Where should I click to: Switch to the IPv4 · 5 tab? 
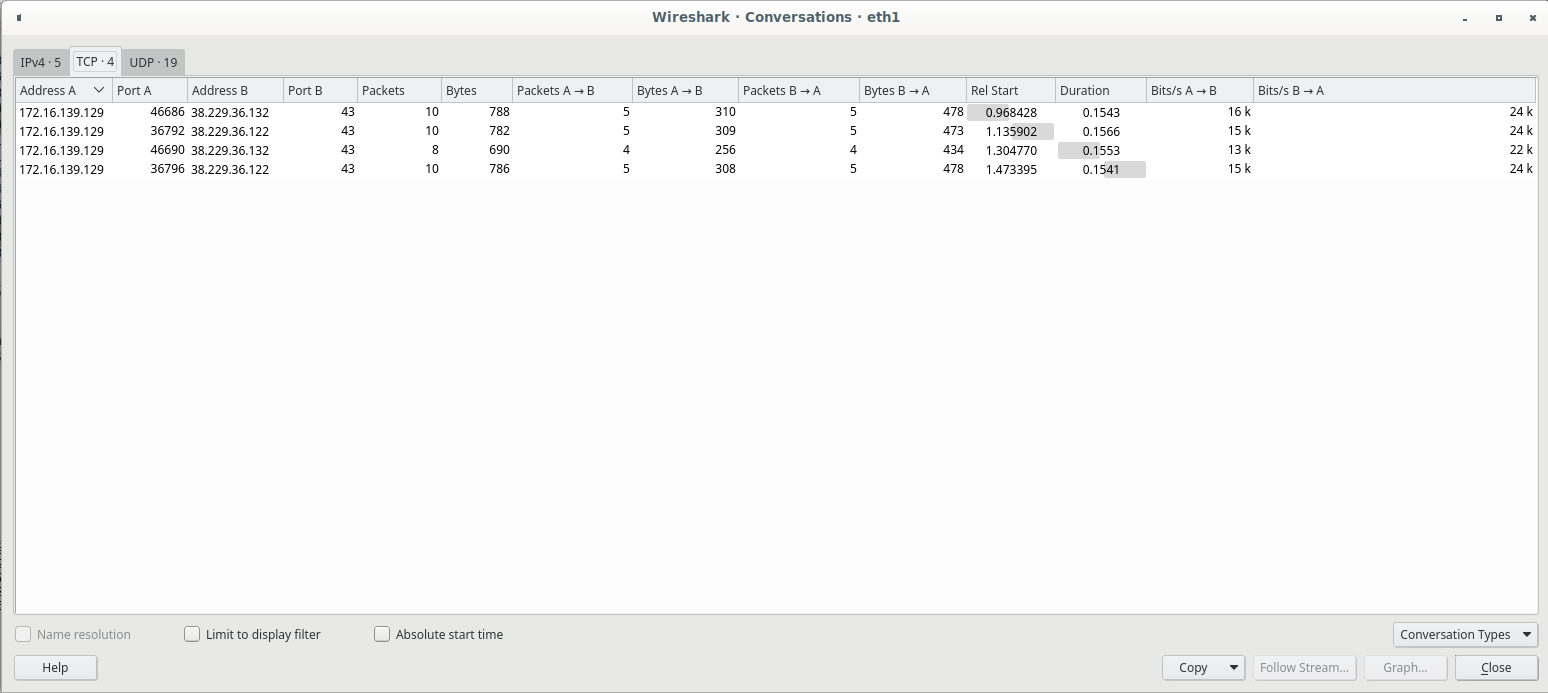(x=41, y=62)
